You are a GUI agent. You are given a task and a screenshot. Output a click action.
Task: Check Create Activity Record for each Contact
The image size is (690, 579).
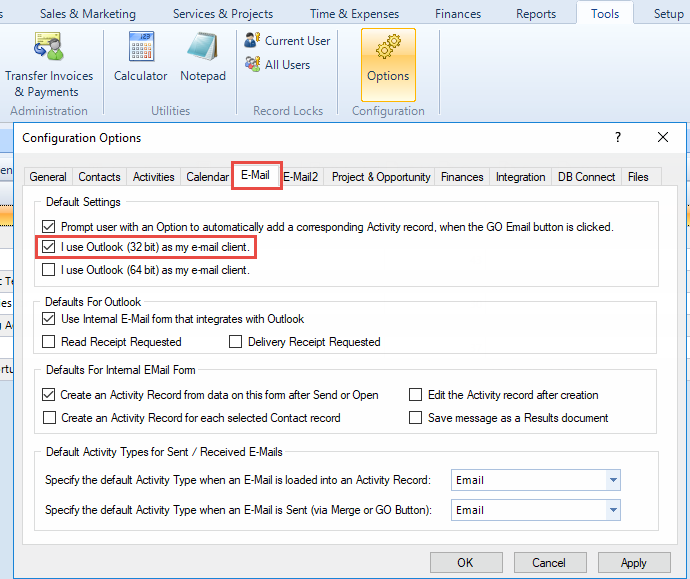49,418
